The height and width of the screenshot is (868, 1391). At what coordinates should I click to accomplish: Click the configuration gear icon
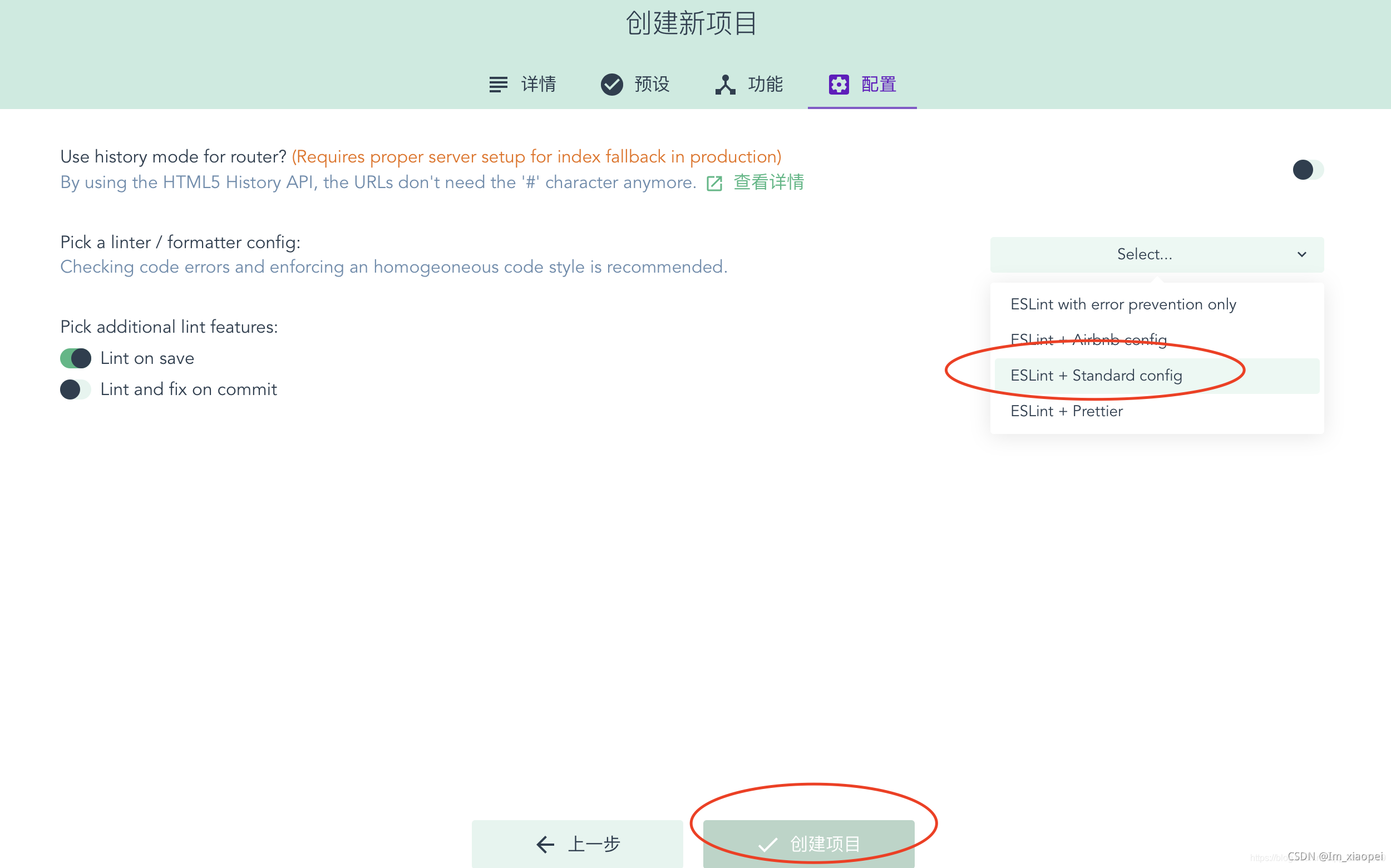(x=838, y=85)
